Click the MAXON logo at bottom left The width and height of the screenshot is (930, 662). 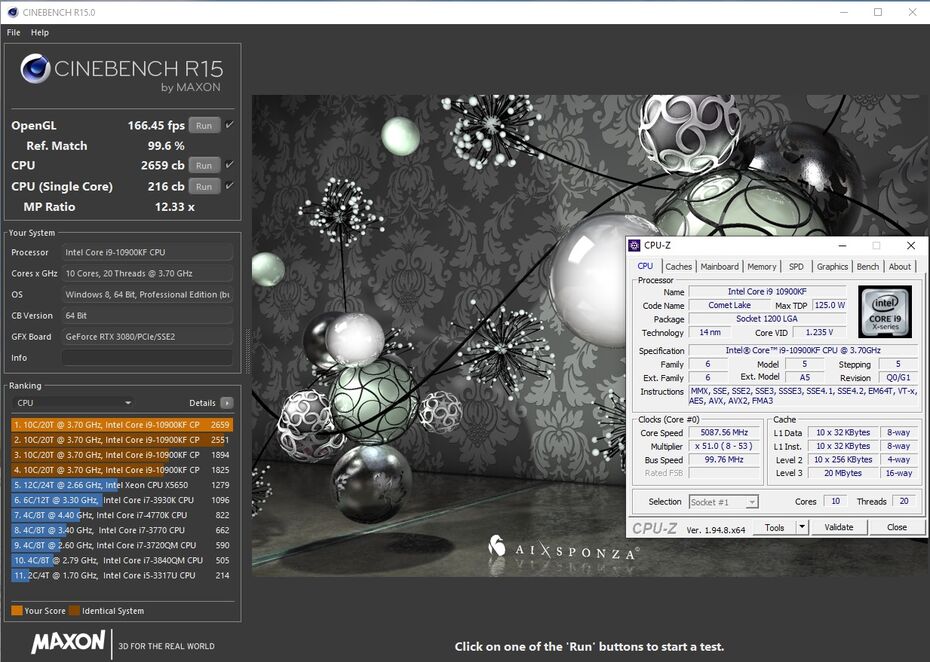67,642
